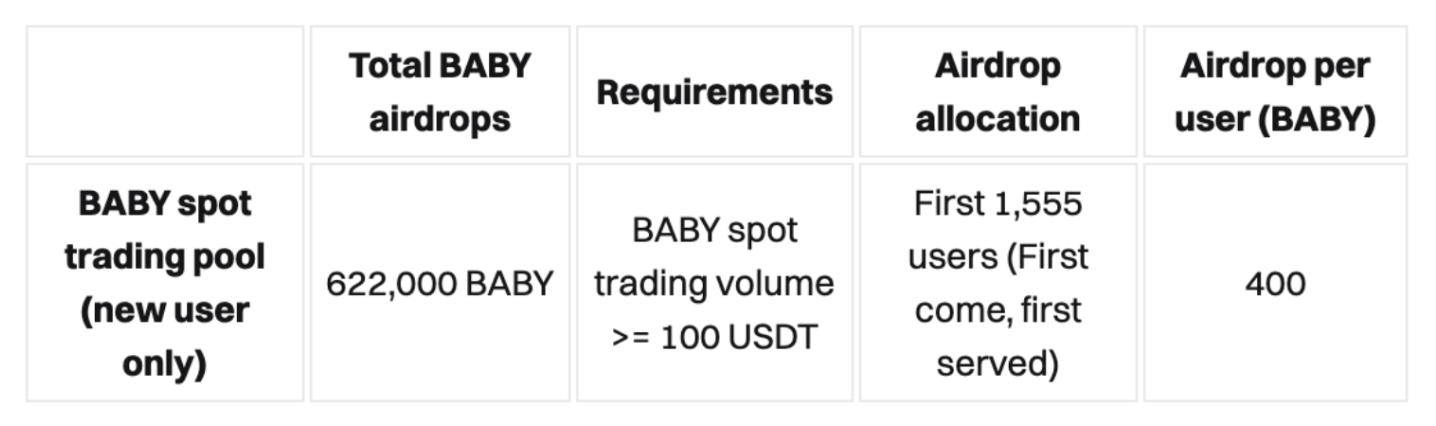Click the 'trading pool' line in row label
The height and width of the screenshot is (426, 1436).
[x=165, y=257]
